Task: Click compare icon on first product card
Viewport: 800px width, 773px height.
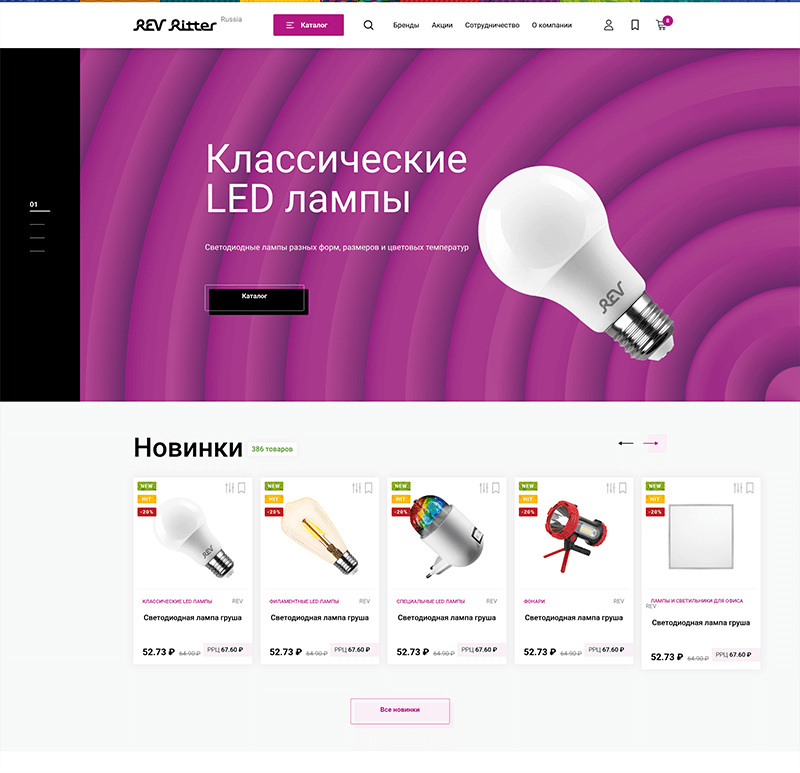Action: pos(229,488)
